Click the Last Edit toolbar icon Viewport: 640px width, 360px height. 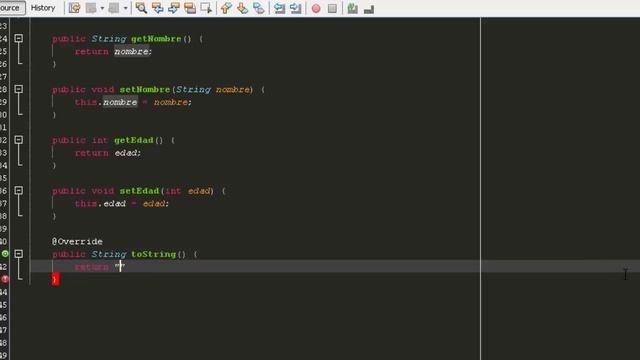(74, 8)
